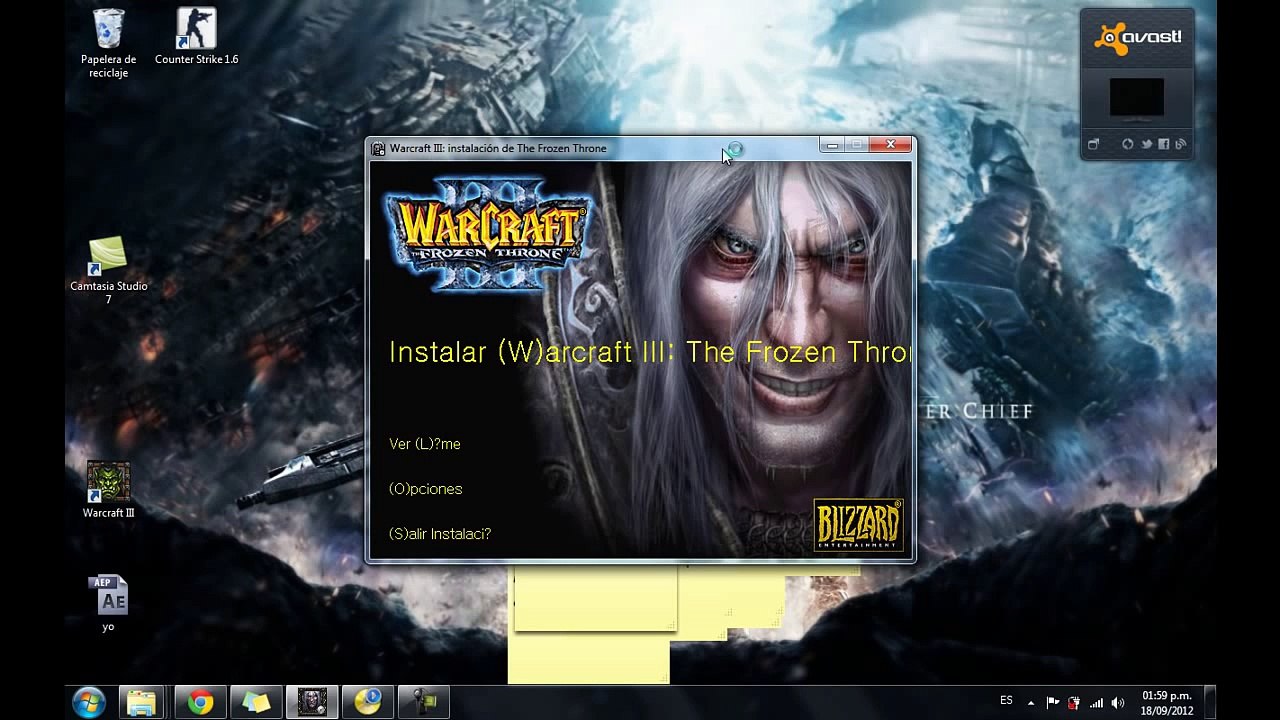Open avast Facebook link in gadget

coord(1163,144)
